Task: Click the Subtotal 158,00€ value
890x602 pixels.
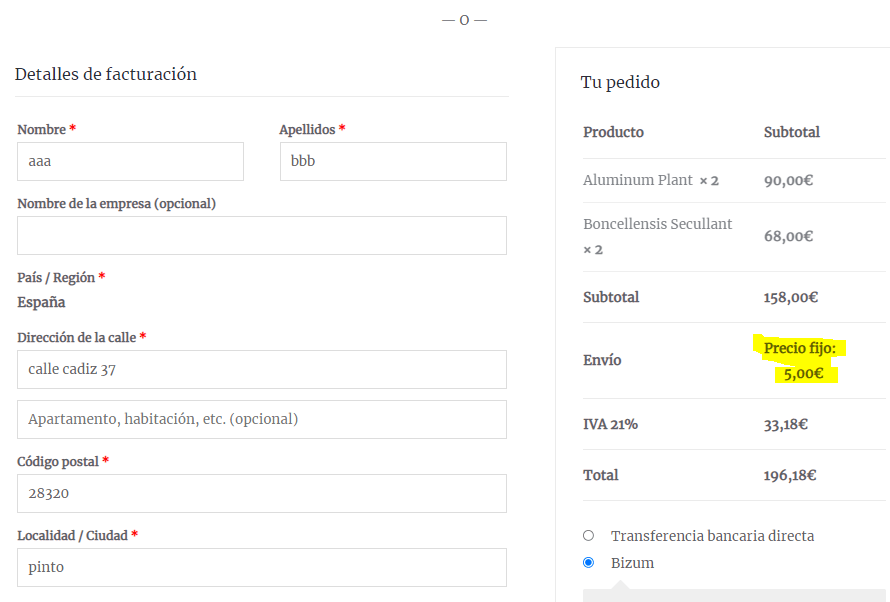Action: coord(791,297)
